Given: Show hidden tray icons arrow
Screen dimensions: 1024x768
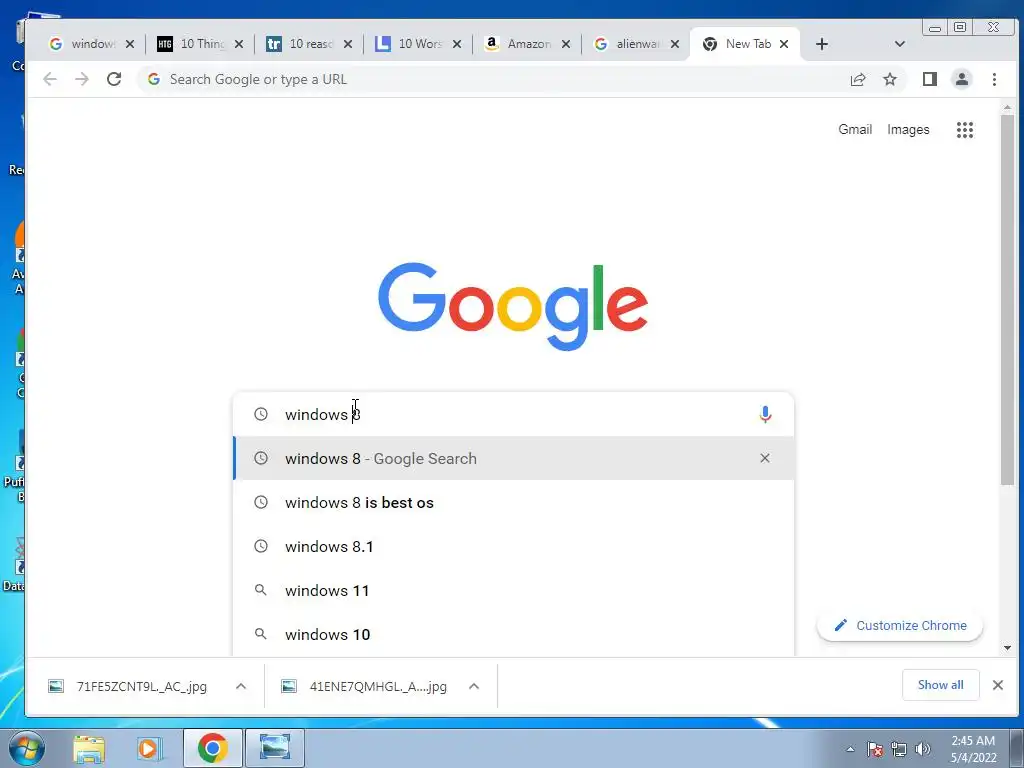Looking at the screenshot, I should tap(850, 749).
